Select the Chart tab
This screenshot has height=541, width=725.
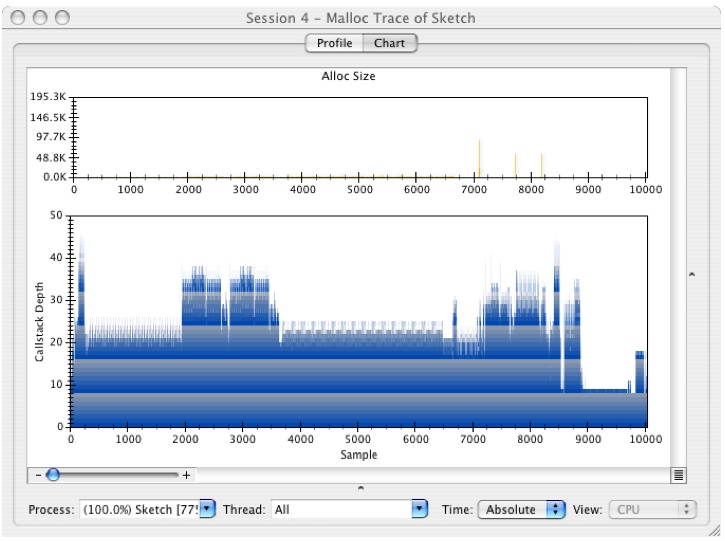(389, 43)
